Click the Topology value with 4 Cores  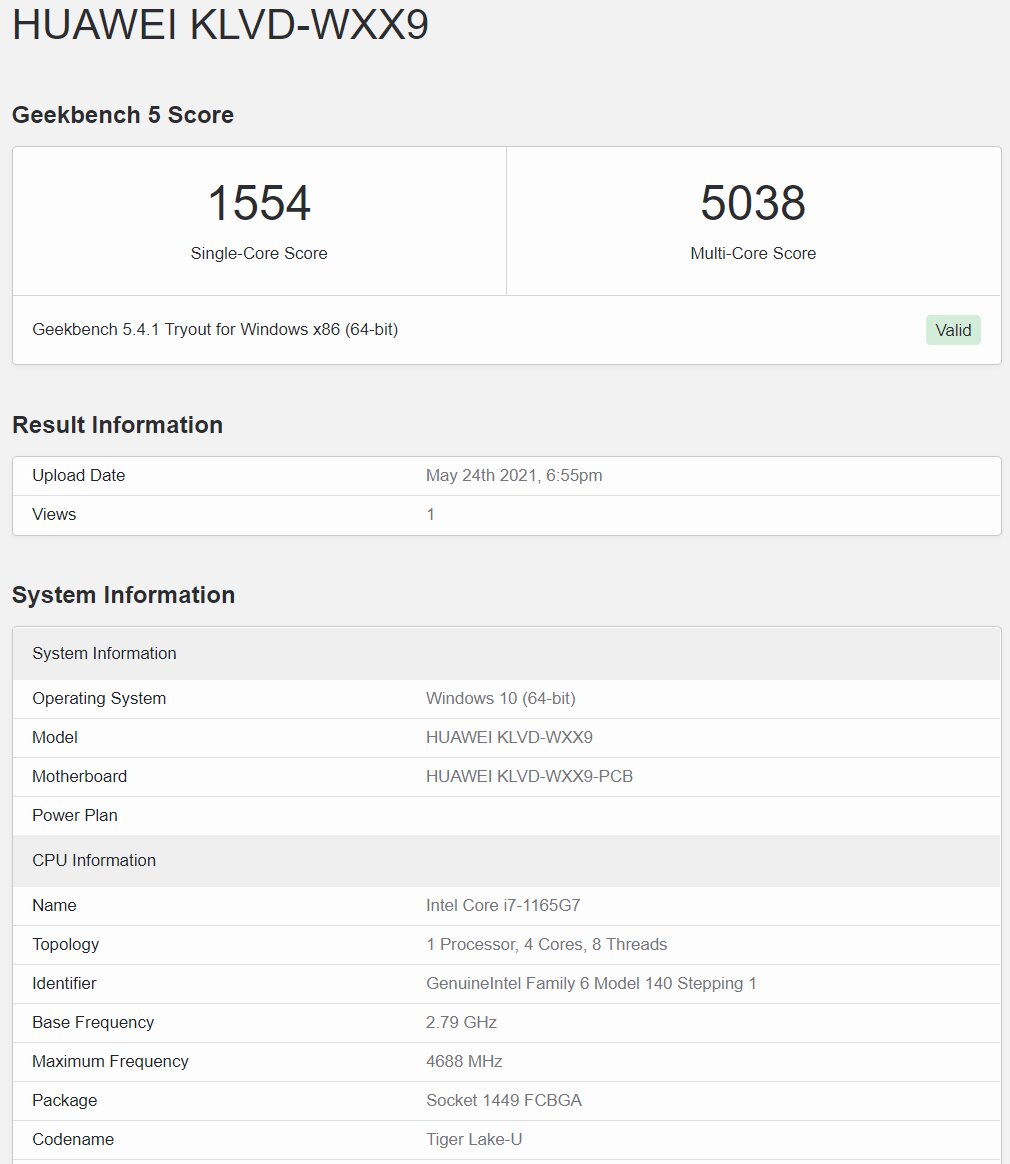tap(546, 944)
